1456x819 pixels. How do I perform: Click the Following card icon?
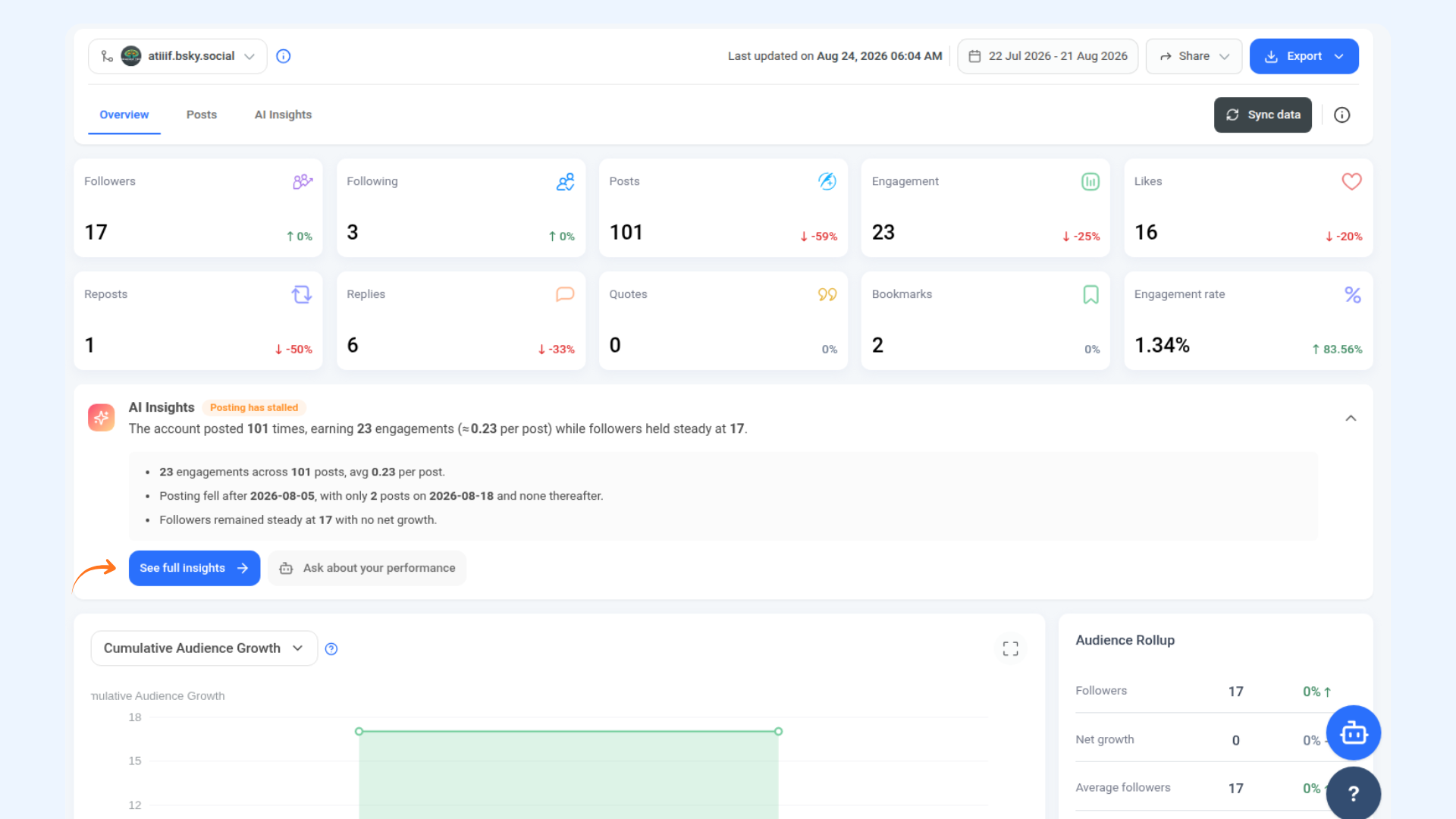(565, 181)
